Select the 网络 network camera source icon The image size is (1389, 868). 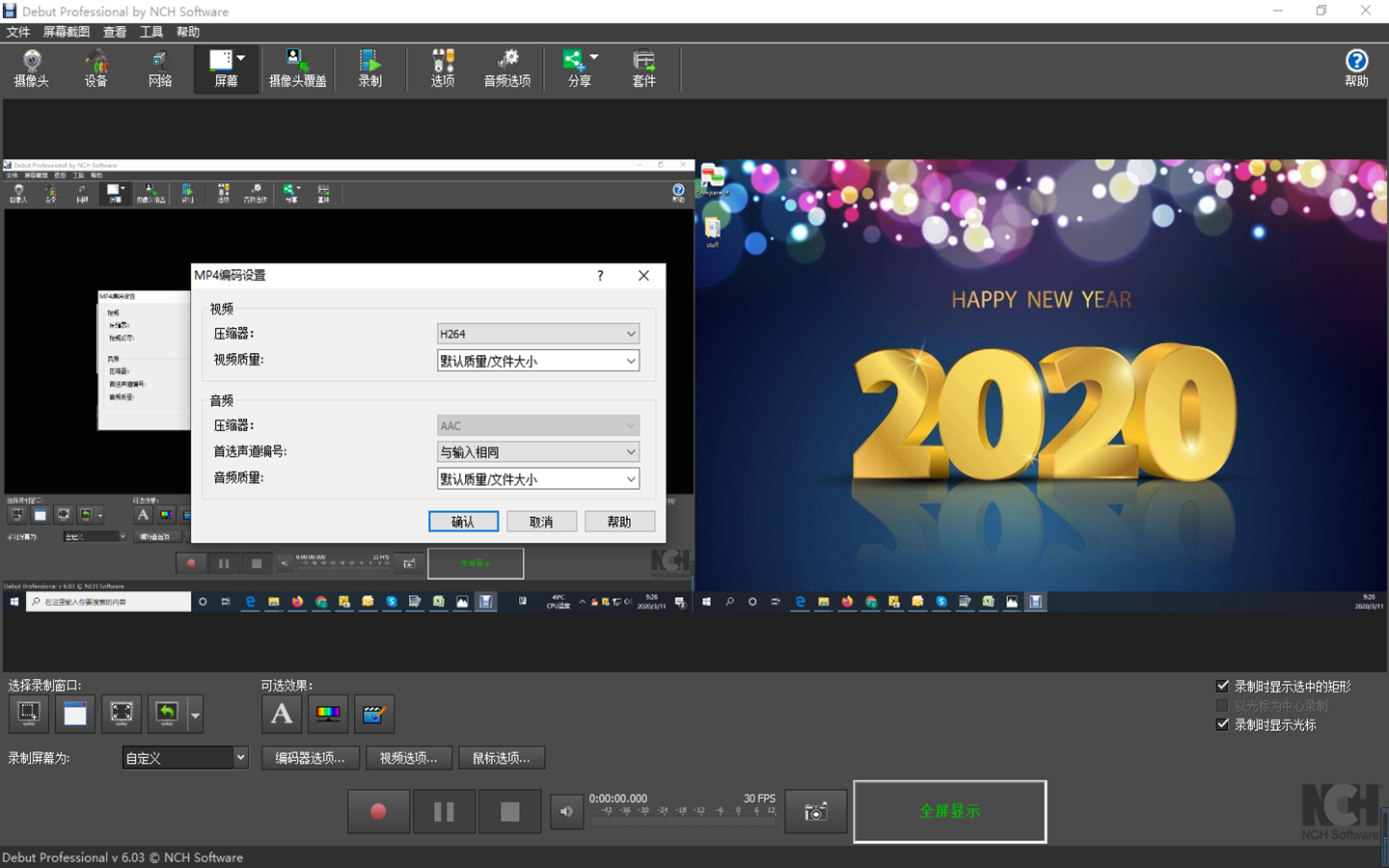pos(160,68)
